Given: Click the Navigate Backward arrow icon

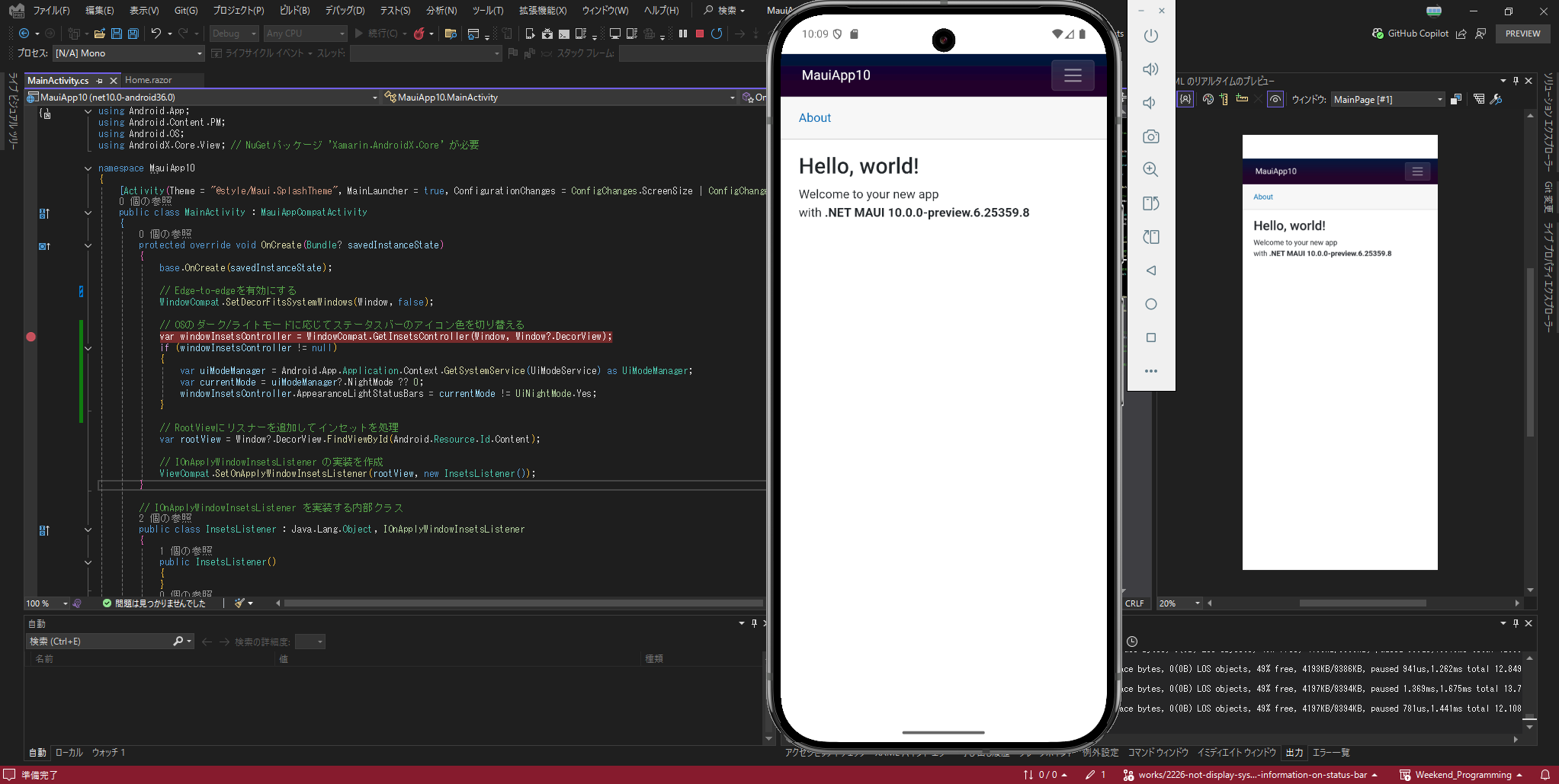Looking at the screenshot, I should (x=24, y=34).
